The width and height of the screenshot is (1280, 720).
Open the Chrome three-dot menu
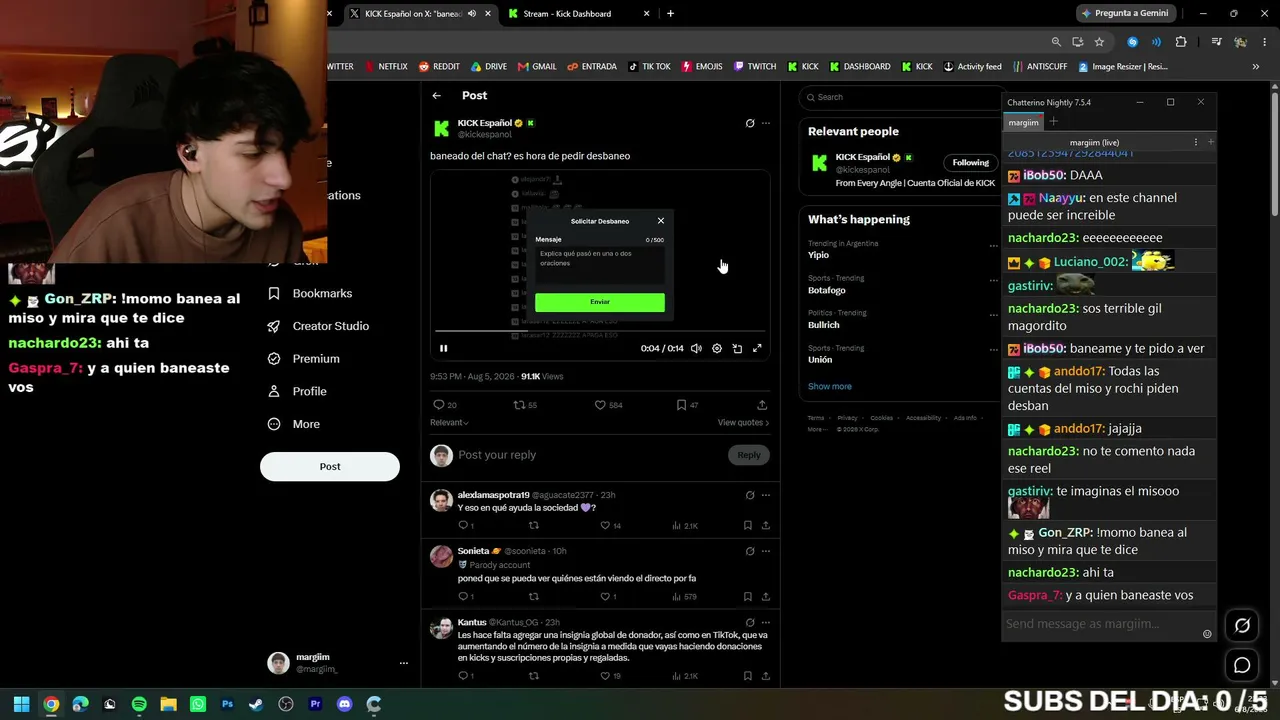click(x=1264, y=42)
